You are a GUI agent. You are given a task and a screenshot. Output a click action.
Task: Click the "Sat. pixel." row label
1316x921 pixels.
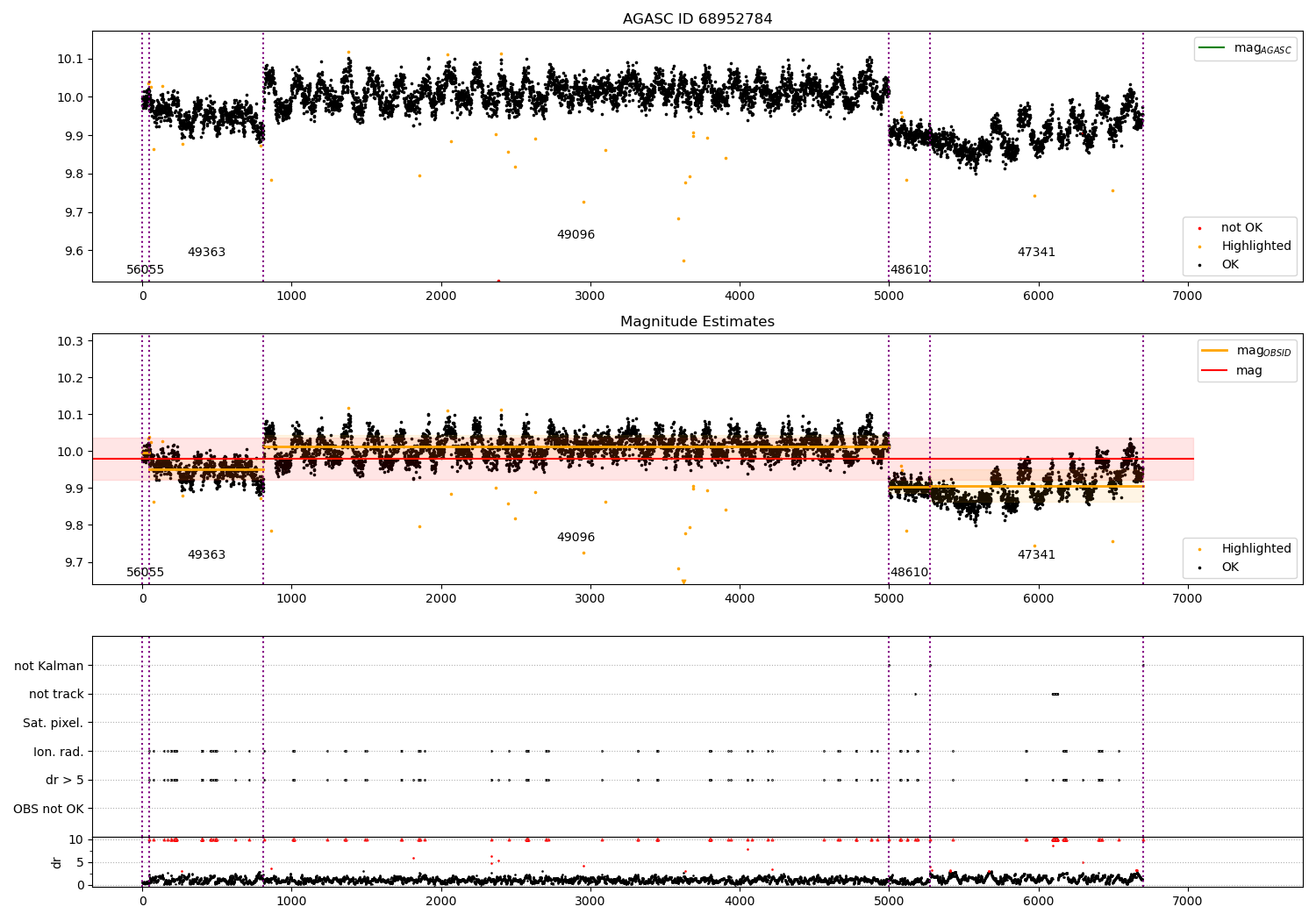(x=54, y=724)
